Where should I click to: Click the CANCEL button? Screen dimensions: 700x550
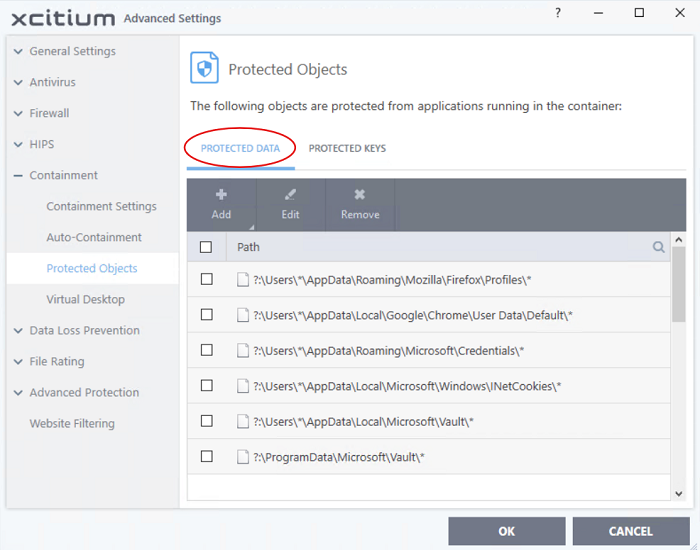pos(631,531)
